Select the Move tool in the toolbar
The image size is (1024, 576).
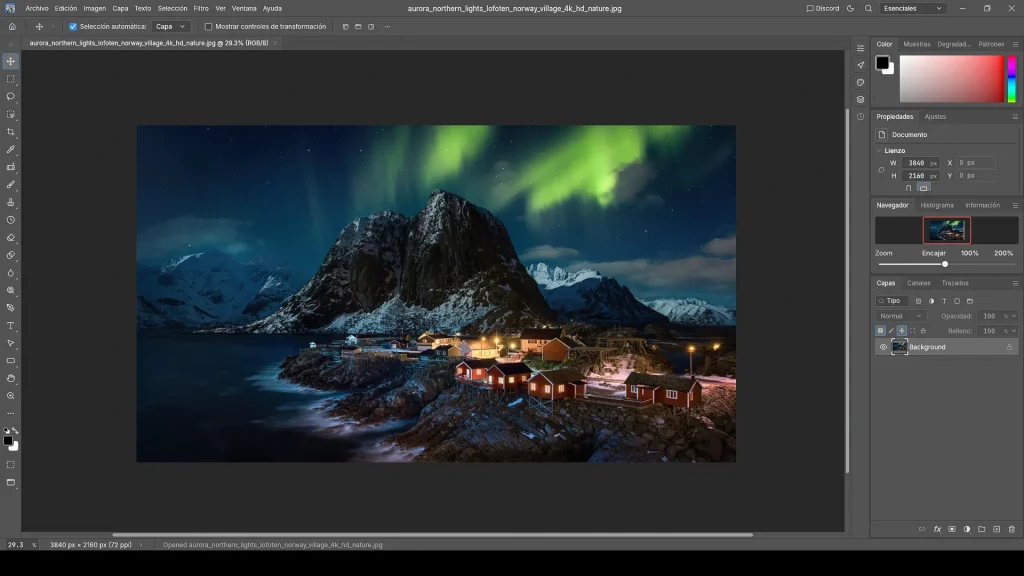pos(10,61)
